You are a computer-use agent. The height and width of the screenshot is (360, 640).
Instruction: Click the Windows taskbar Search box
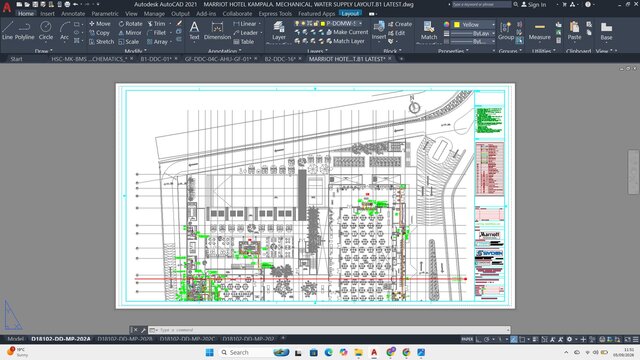pos(254,352)
